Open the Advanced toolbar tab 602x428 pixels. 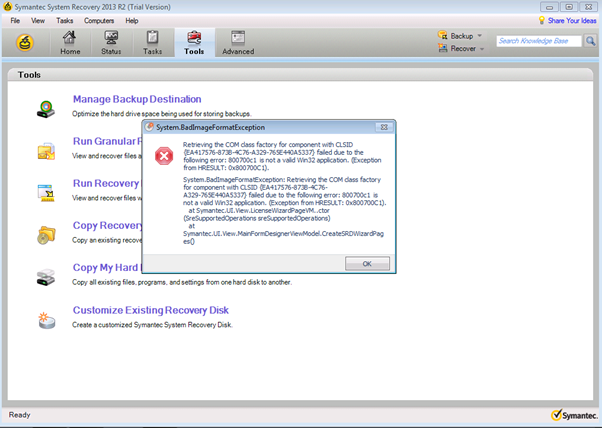tap(238, 43)
